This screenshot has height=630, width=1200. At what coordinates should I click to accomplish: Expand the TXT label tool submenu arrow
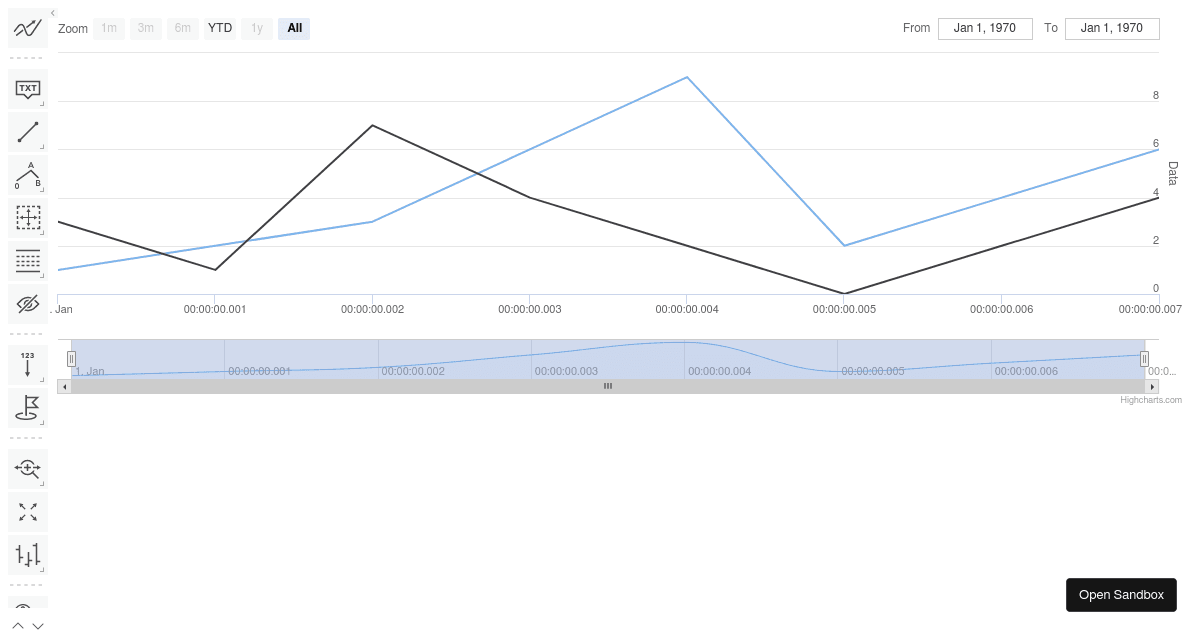[42, 103]
